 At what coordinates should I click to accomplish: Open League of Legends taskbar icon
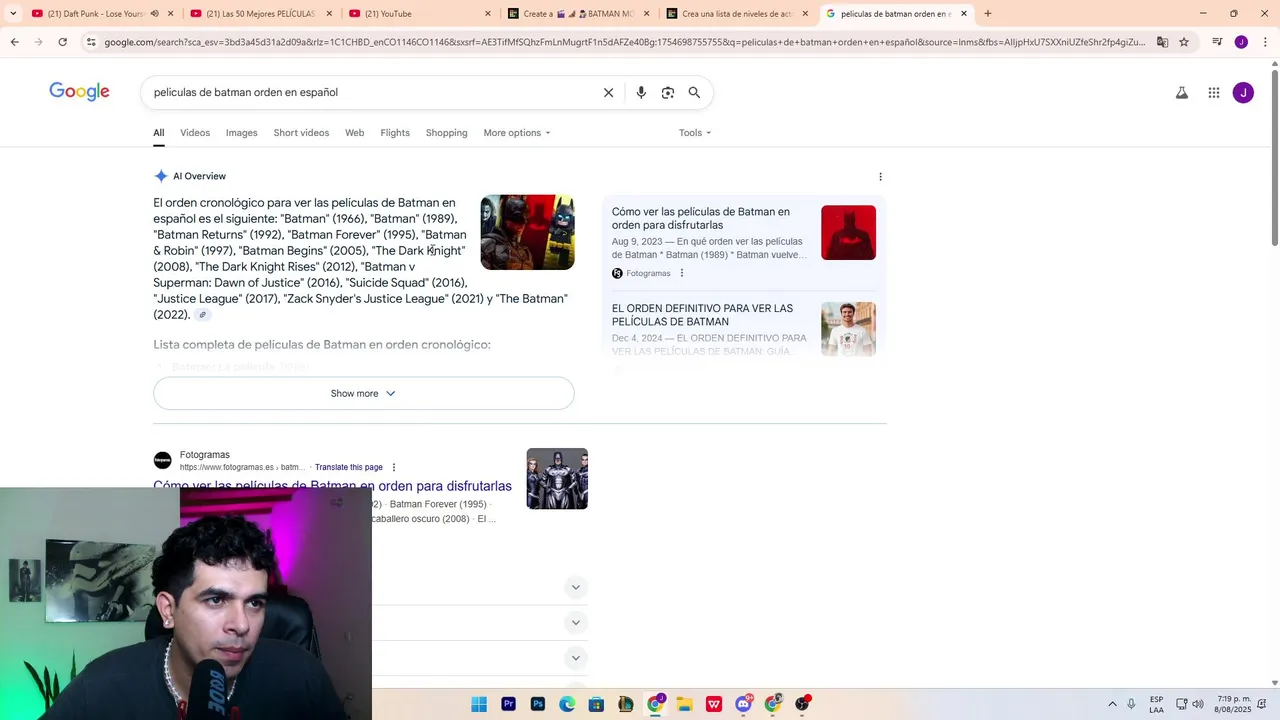tap(626, 704)
